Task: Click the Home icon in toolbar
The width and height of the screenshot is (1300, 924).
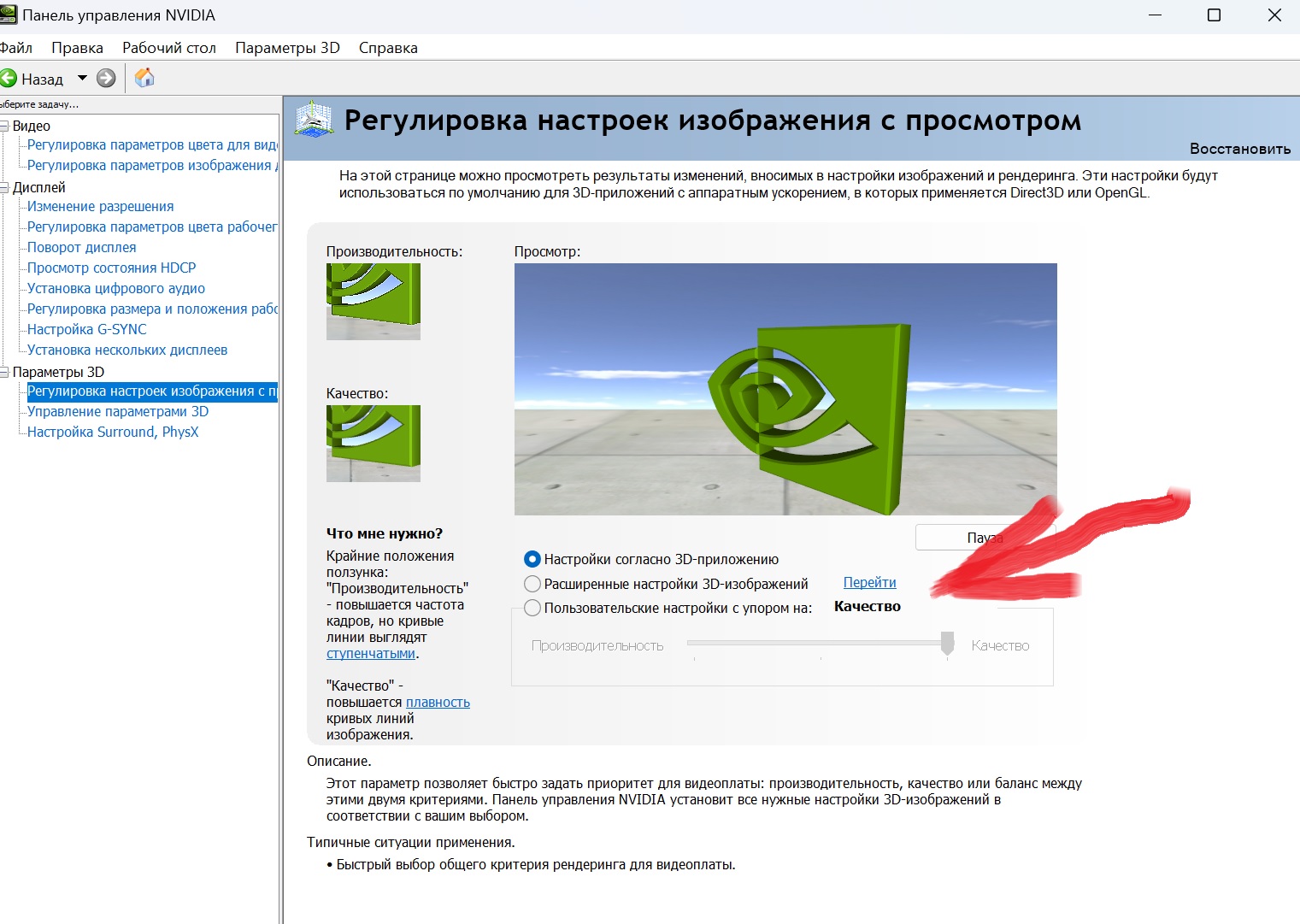Action: (145, 78)
